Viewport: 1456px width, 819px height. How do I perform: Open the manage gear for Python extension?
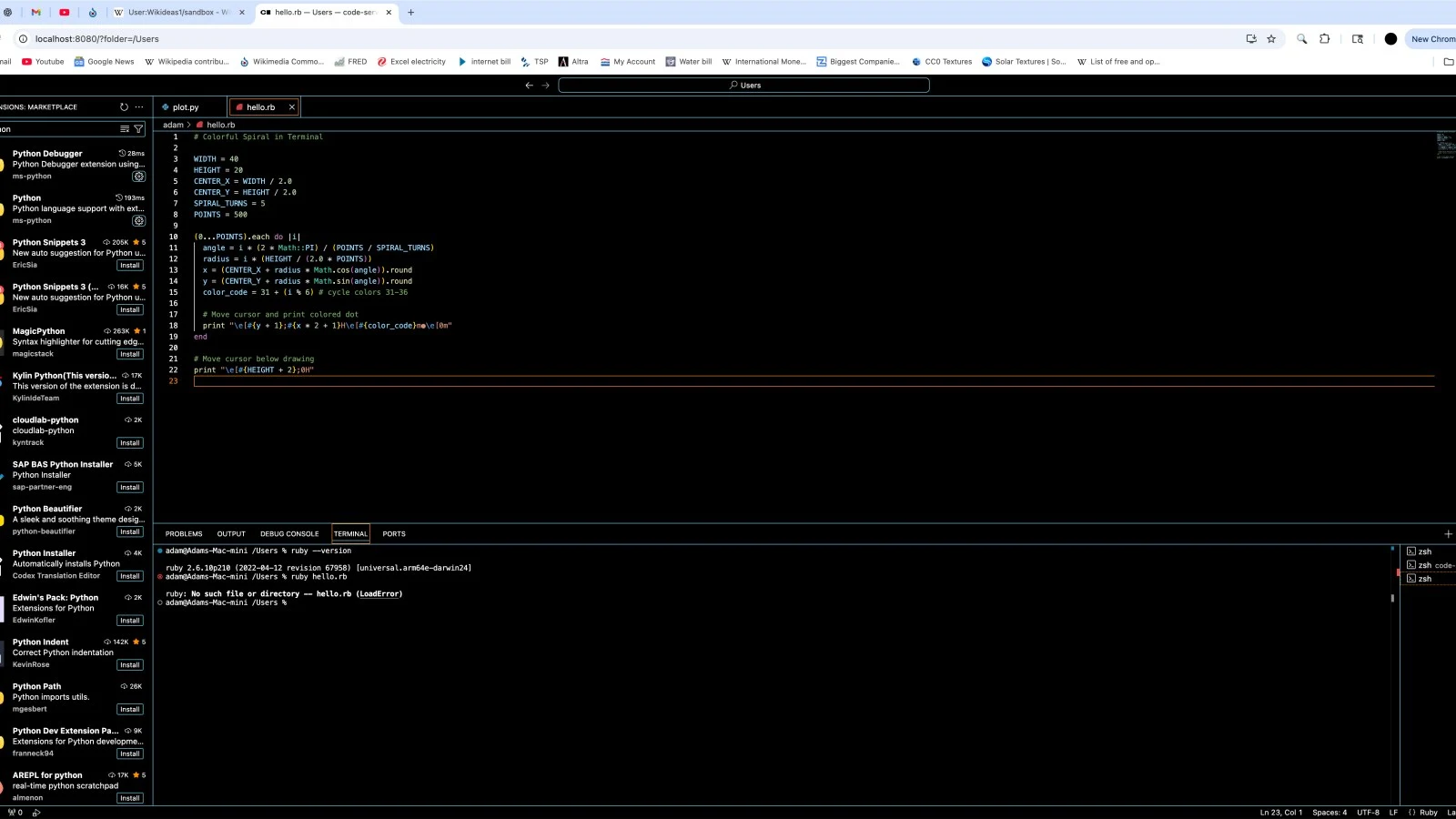(x=138, y=221)
